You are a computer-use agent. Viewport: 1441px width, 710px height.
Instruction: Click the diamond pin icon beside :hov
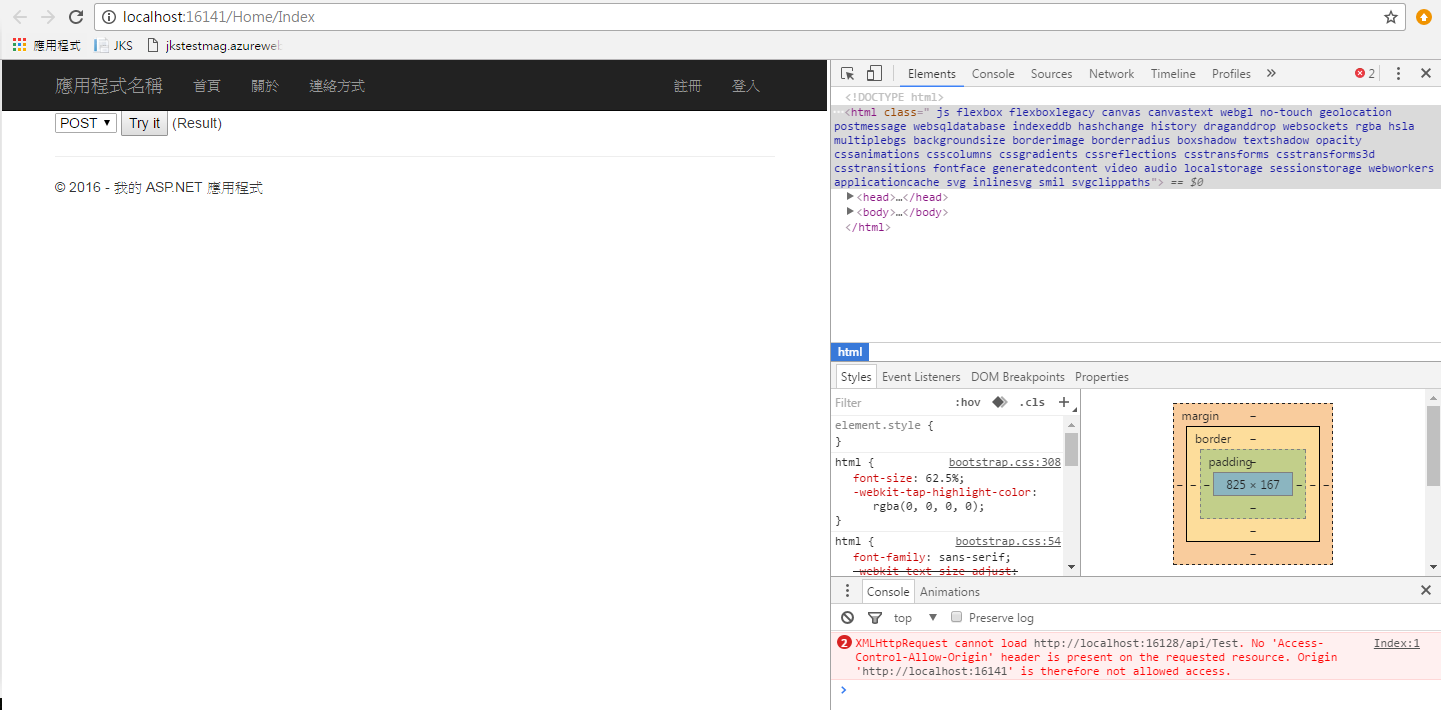[x=999, y=402]
